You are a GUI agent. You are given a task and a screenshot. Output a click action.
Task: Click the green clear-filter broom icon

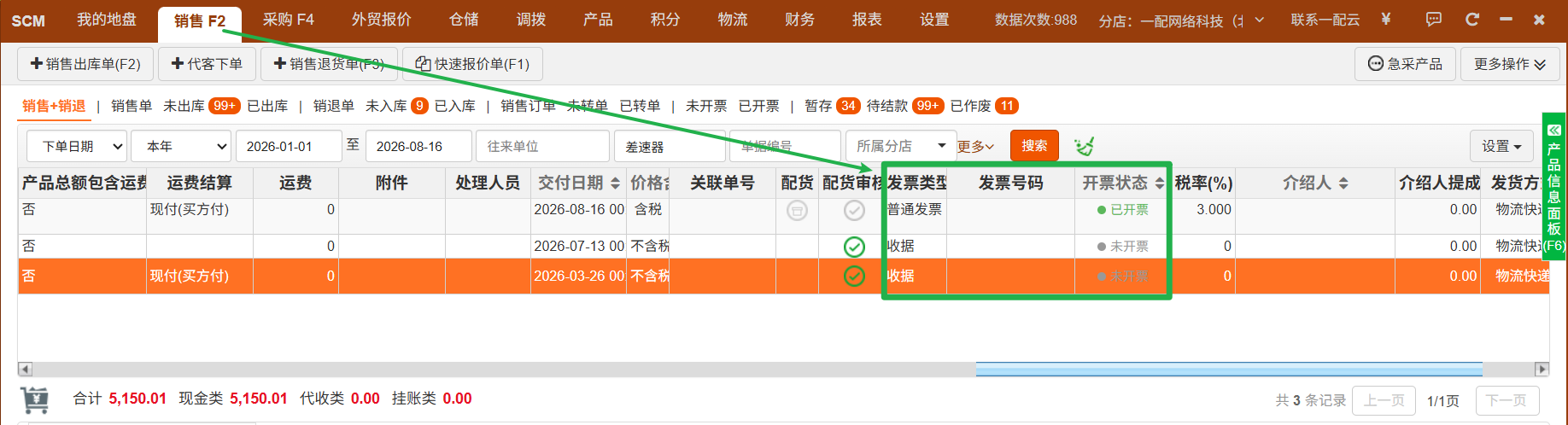coord(1084,147)
